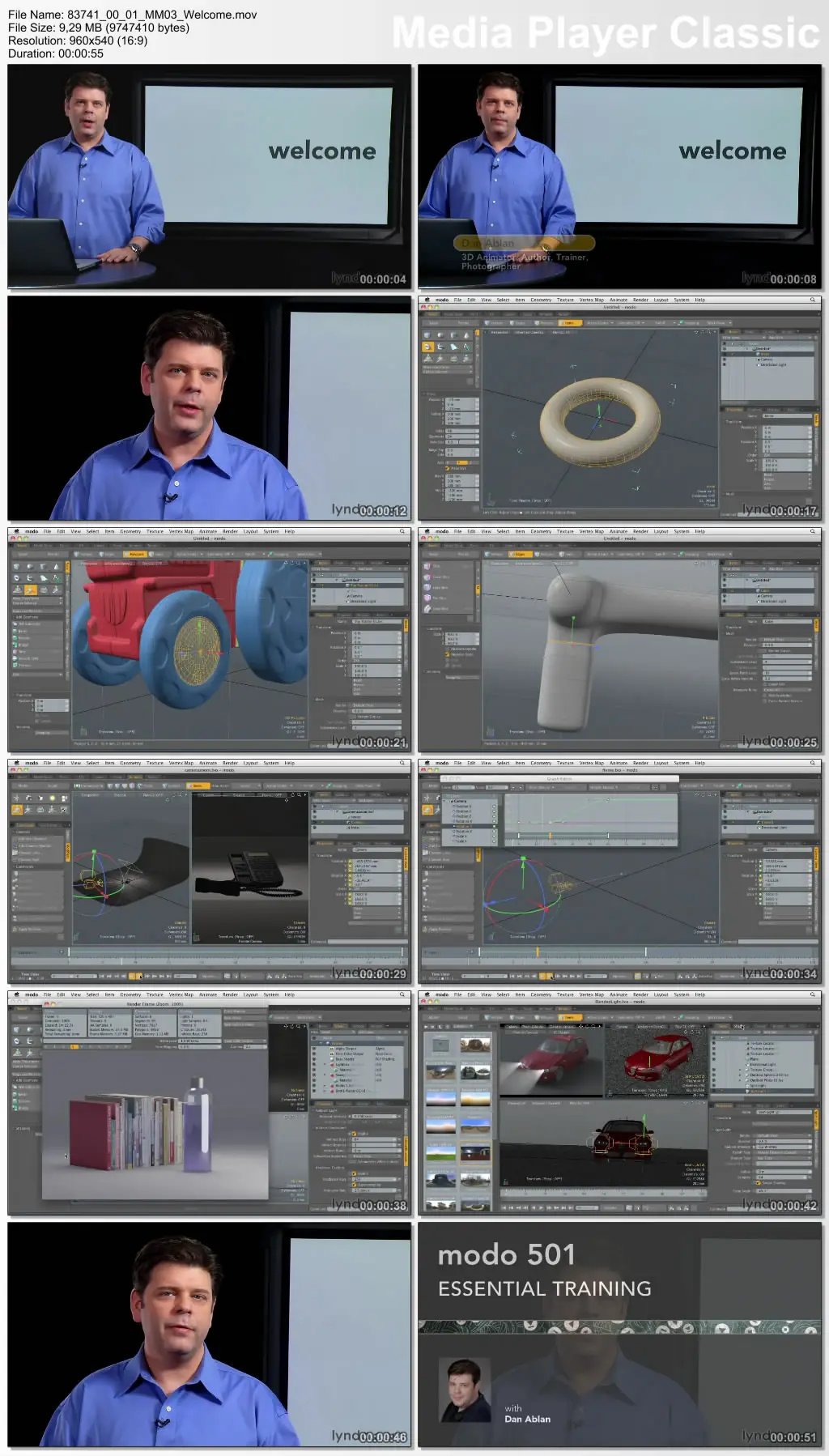Open the Help menu in 00:00:25 frame
Image resolution: width=829 pixels, height=1456 pixels.
tap(699, 531)
